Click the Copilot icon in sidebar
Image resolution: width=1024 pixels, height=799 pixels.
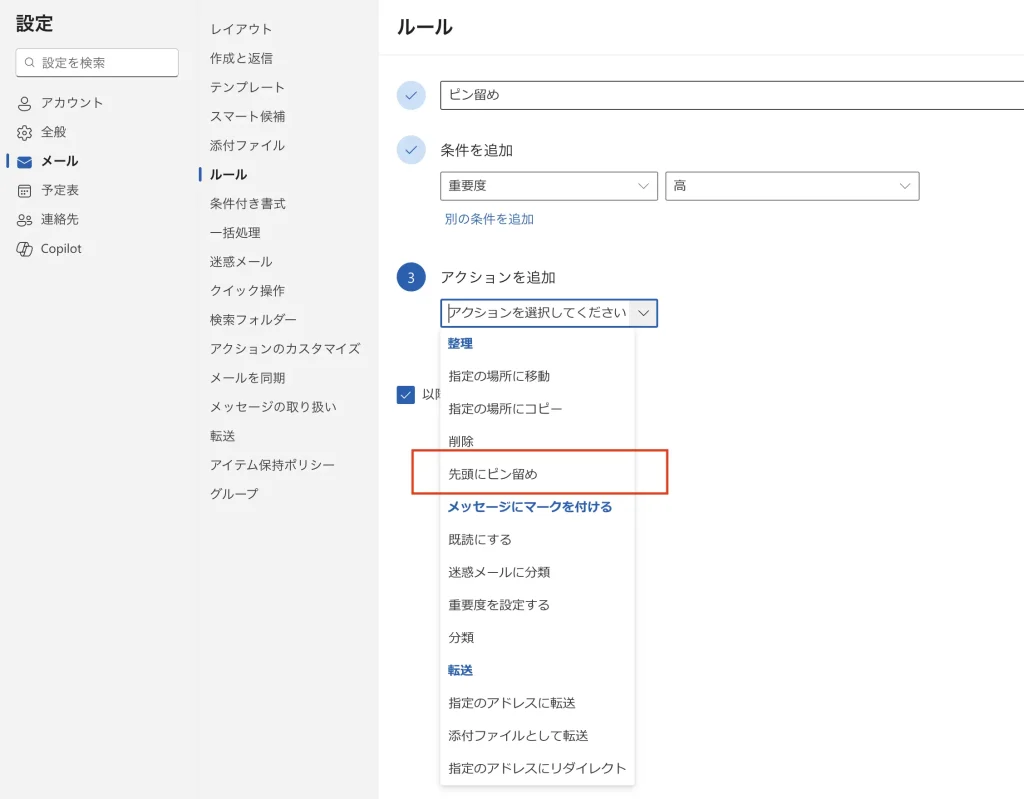tap(25, 249)
